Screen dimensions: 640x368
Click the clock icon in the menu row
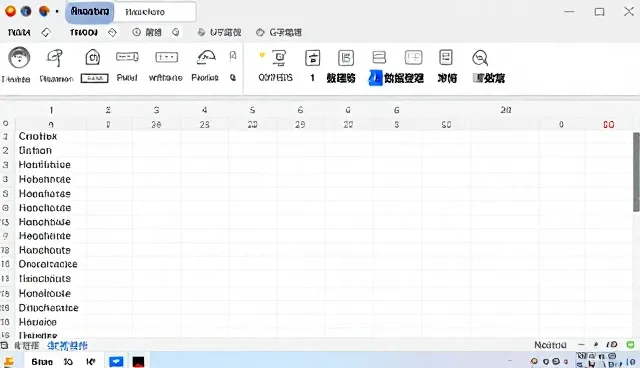pyautogui.click(x=136, y=32)
